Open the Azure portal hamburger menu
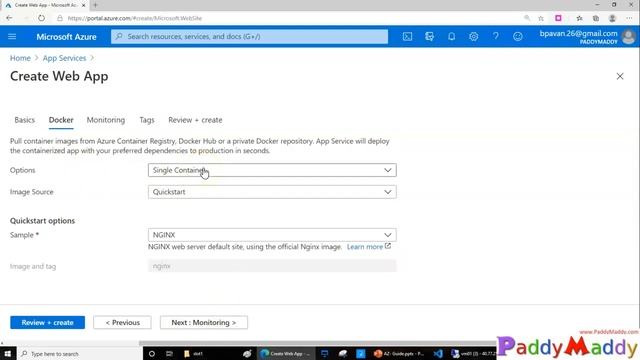The width and height of the screenshot is (640, 360). click(x=12, y=36)
